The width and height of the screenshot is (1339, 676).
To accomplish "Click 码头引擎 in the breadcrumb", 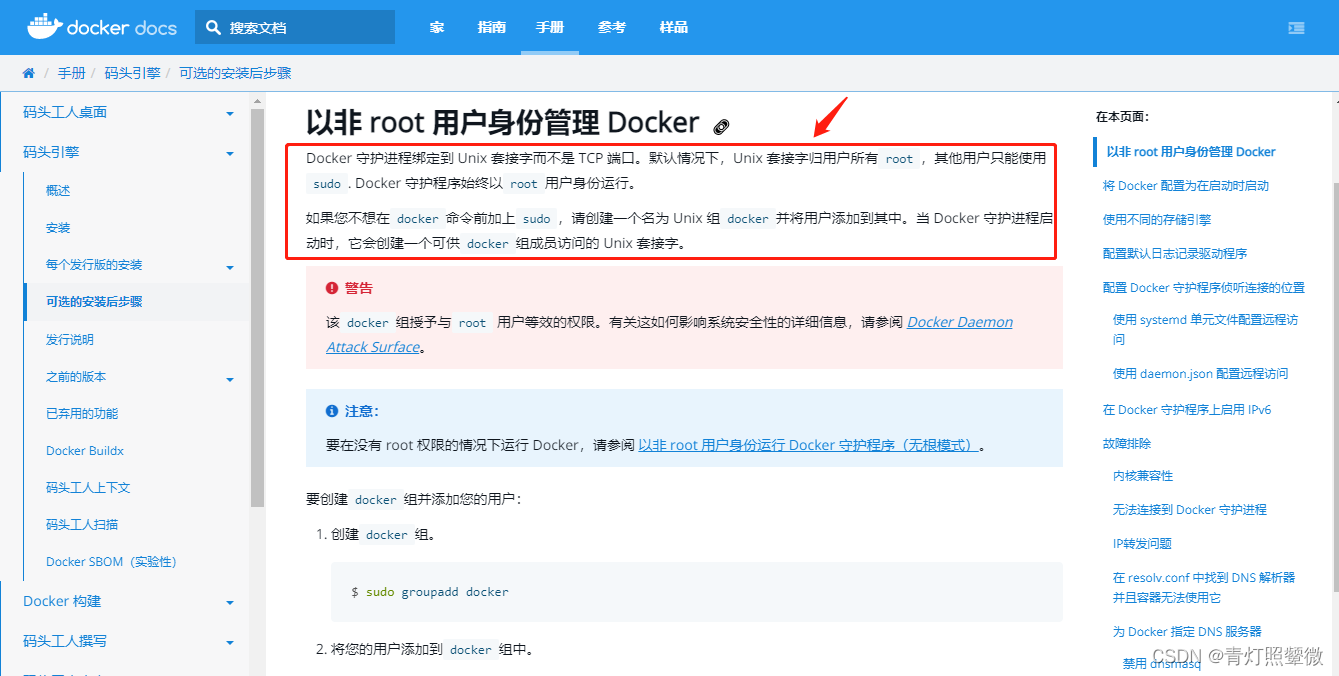I will click(132, 73).
